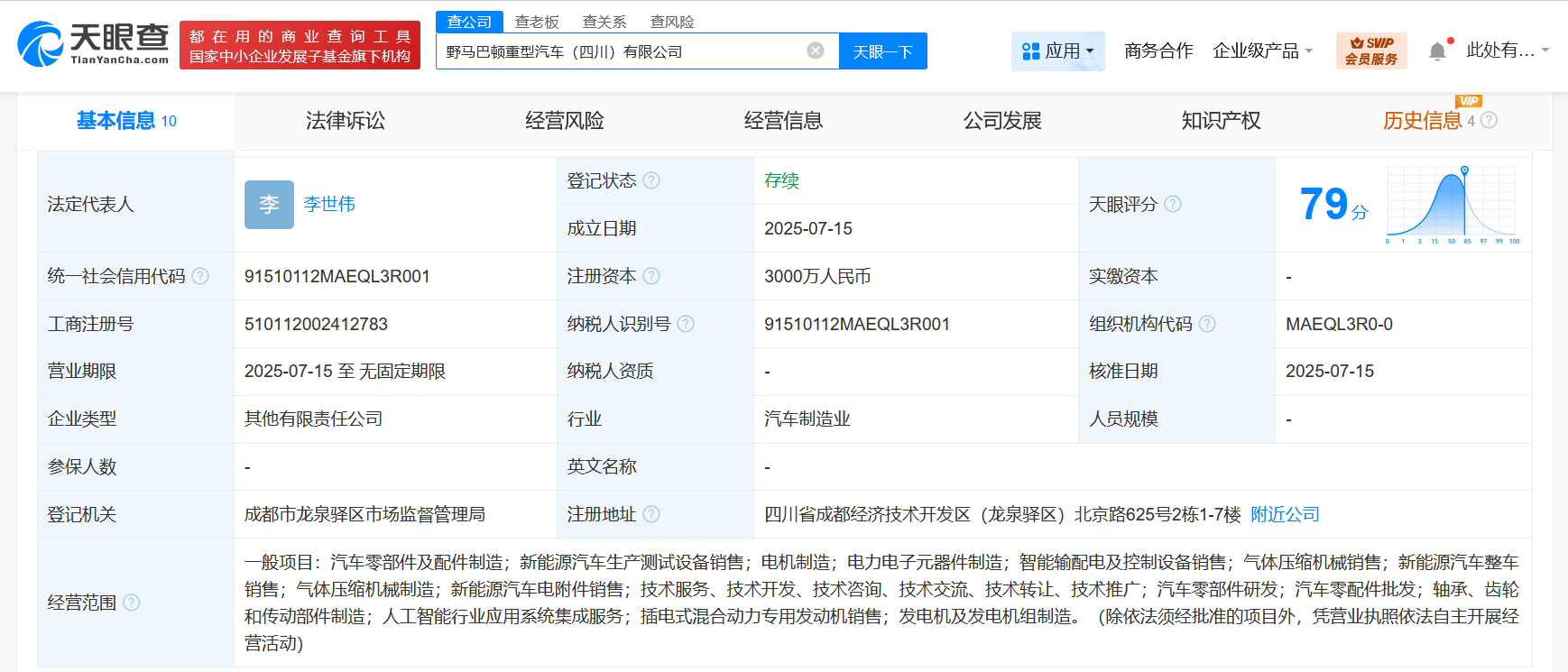Click help icon next to 注册地址
Image resolution: width=1568 pixels, height=672 pixels.
651,514
